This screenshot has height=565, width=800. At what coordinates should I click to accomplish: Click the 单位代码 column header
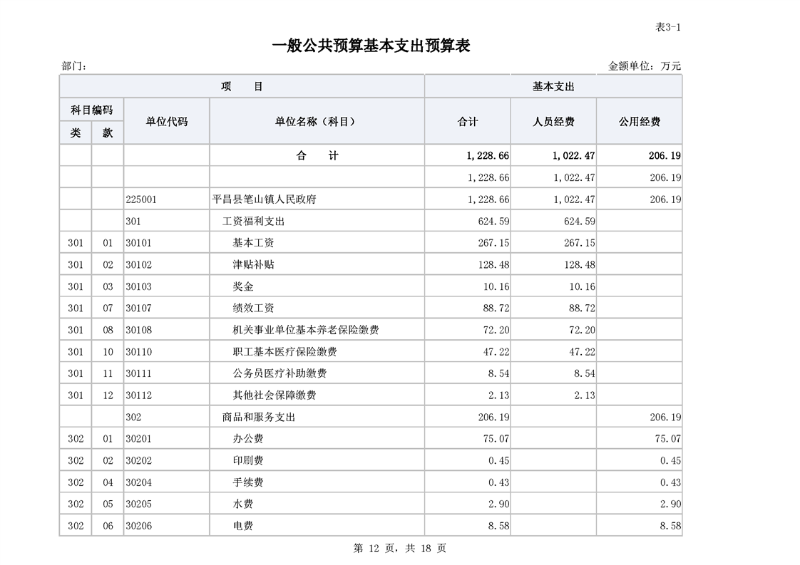coord(166,122)
